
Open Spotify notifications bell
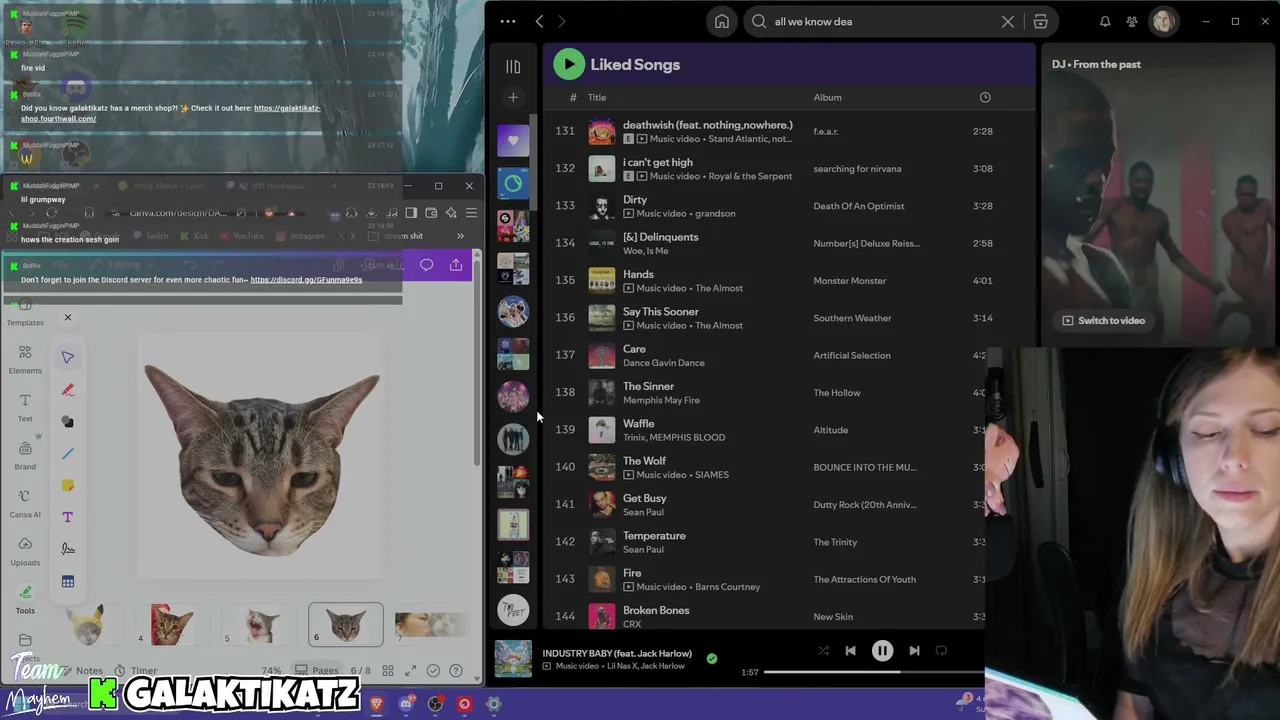pyautogui.click(x=1105, y=21)
